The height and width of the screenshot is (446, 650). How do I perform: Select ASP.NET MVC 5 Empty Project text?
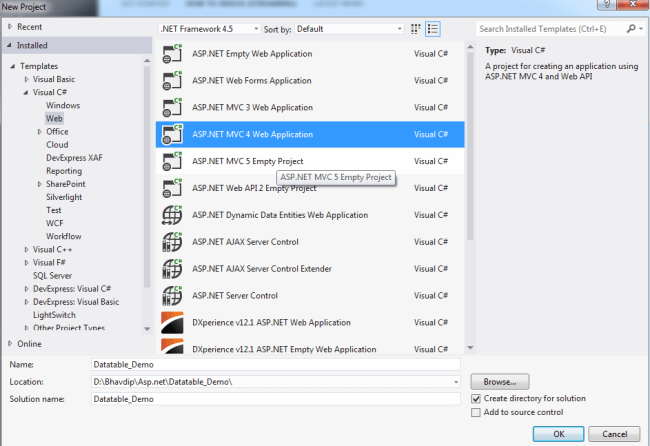click(247, 161)
